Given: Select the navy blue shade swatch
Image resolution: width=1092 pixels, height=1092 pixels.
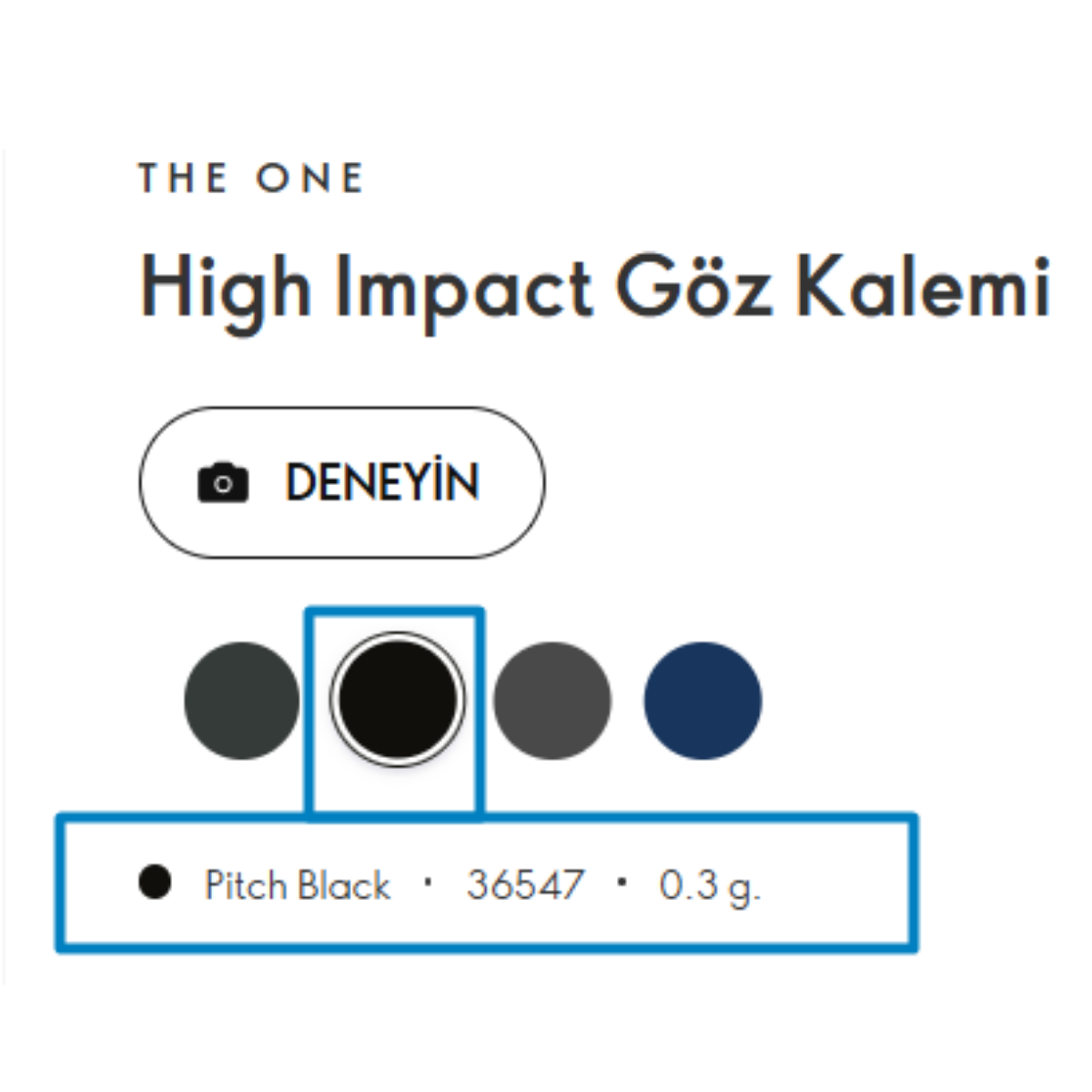Looking at the screenshot, I should [x=703, y=700].
